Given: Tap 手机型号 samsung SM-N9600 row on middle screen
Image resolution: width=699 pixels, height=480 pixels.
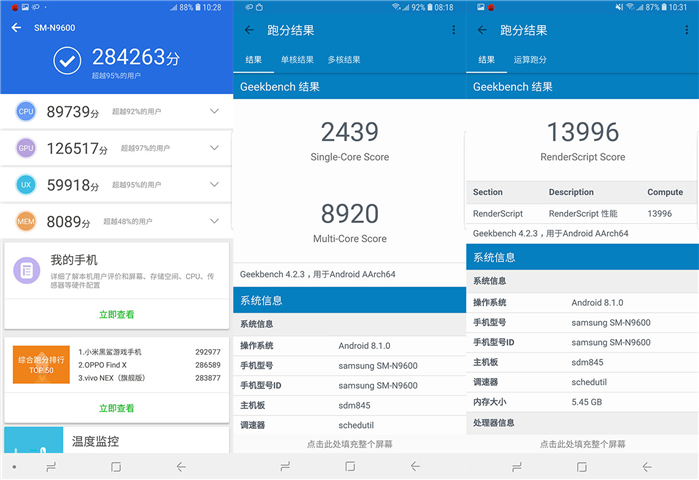Looking at the screenshot, I should [x=350, y=365].
